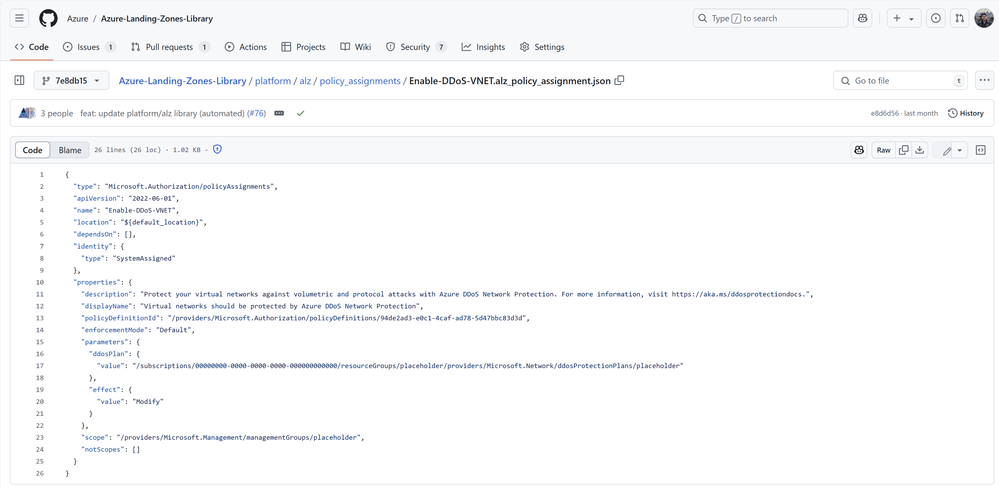Open the Raw file view
Viewport: 999px width, 487px height.
point(883,150)
